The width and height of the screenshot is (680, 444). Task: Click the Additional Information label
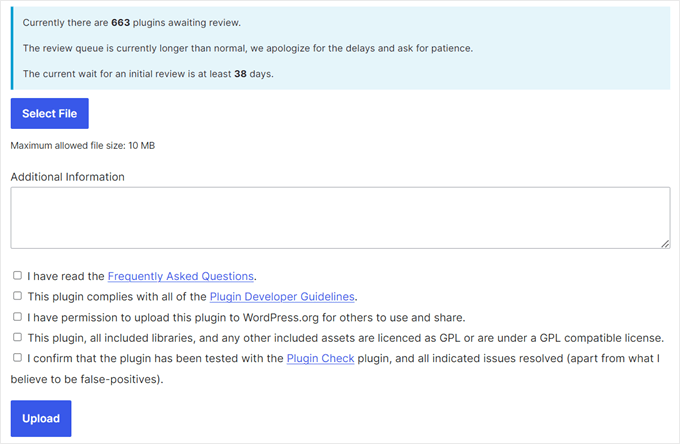coord(67,177)
